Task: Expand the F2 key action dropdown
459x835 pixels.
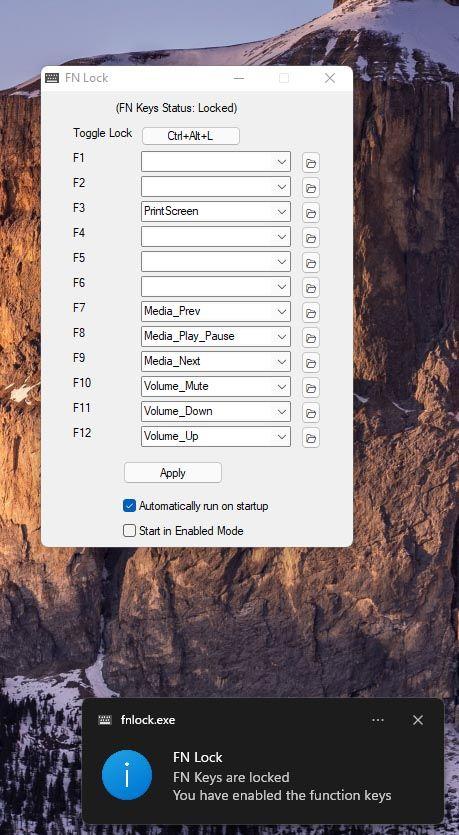Action: point(216,186)
